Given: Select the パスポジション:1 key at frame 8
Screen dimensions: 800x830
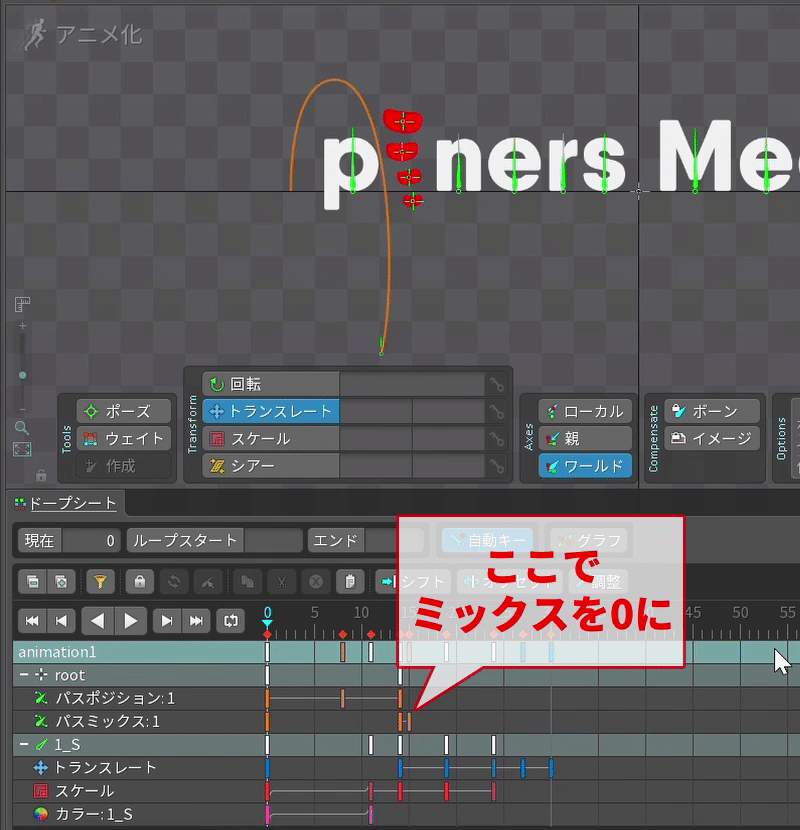Looking at the screenshot, I should click(x=343, y=699).
